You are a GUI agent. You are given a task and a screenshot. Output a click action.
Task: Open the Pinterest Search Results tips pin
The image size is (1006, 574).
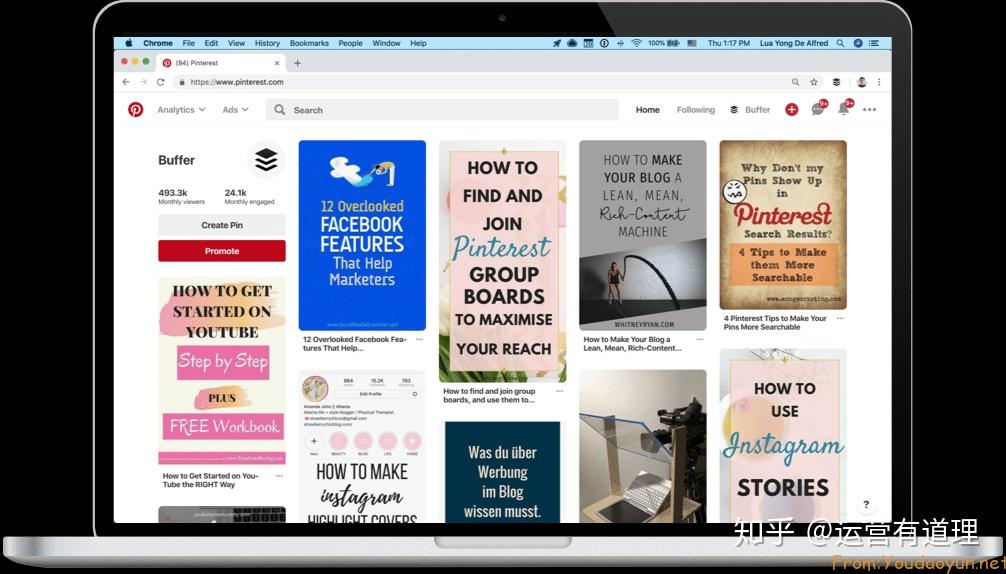[783, 225]
